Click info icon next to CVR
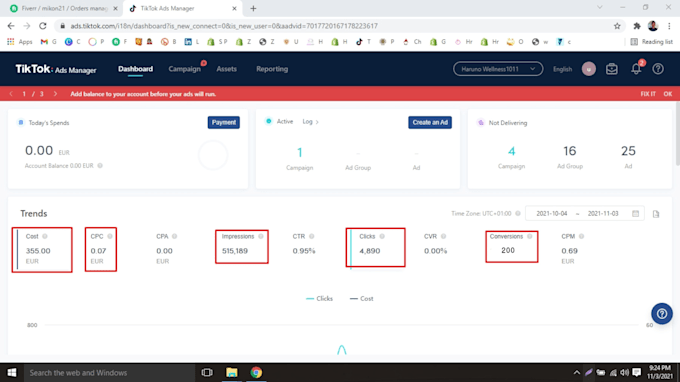The height and width of the screenshot is (382, 680). click(443, 236)
